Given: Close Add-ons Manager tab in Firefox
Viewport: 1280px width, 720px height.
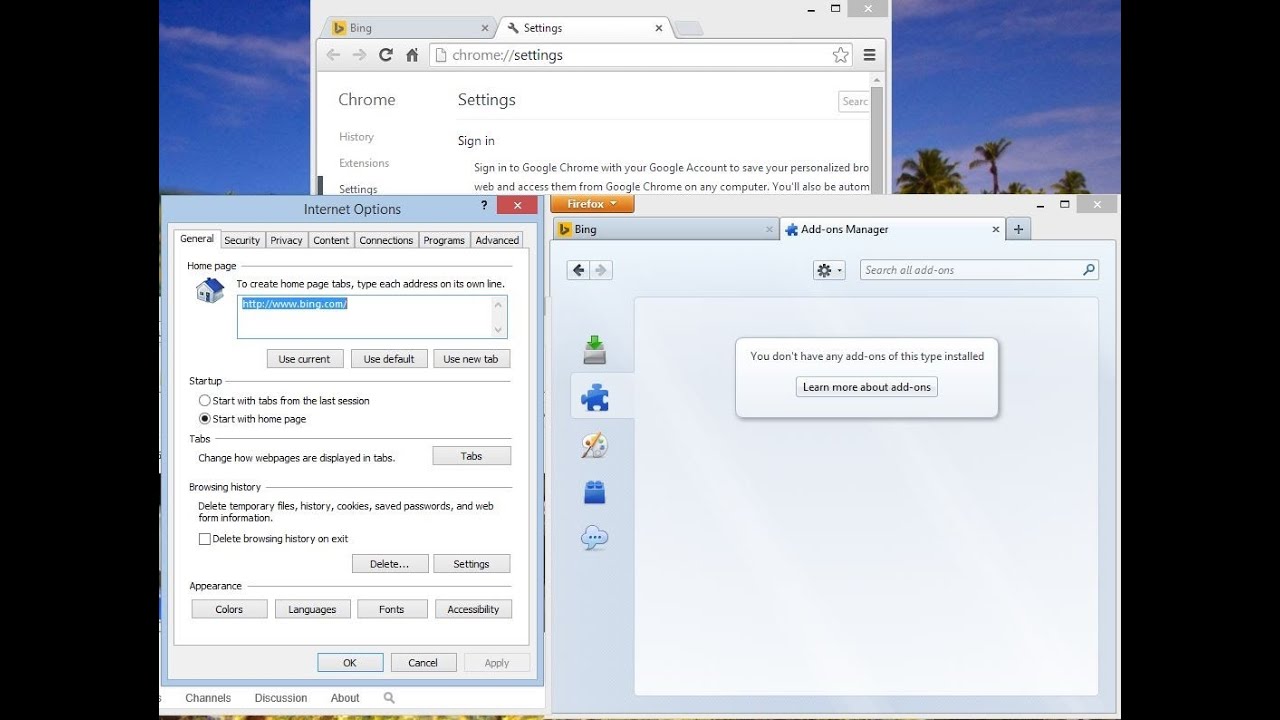Looking at the screenshot, I should [996, 229].
